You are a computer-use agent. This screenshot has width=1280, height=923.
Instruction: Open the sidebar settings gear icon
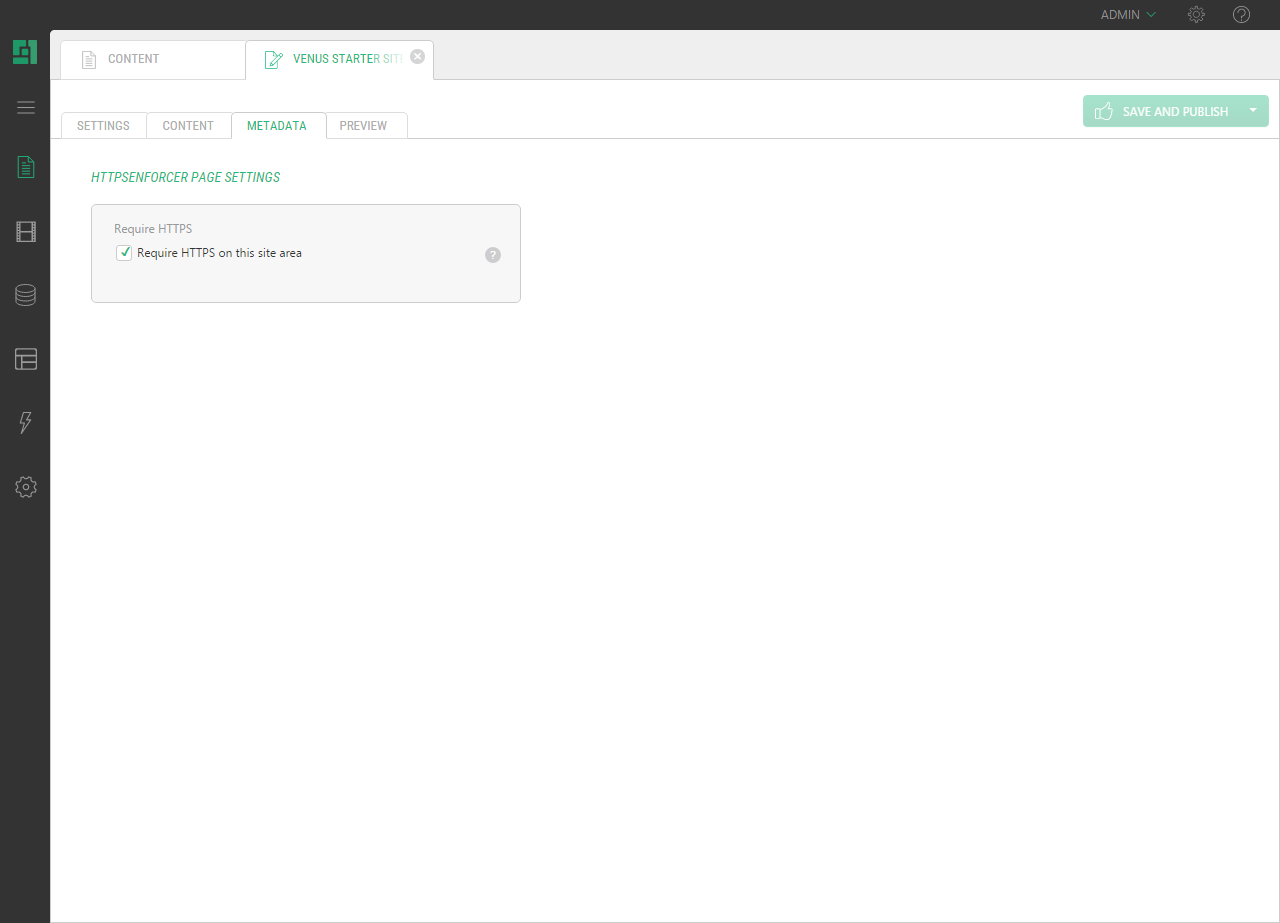pos(26,487)
